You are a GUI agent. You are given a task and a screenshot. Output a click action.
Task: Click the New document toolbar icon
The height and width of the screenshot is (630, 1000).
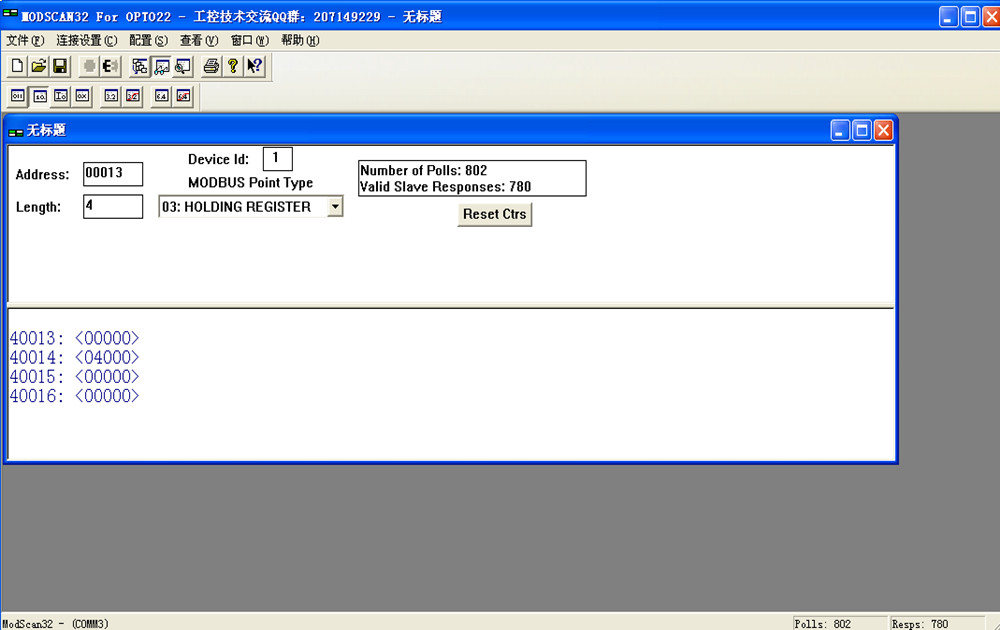[17, 67]
